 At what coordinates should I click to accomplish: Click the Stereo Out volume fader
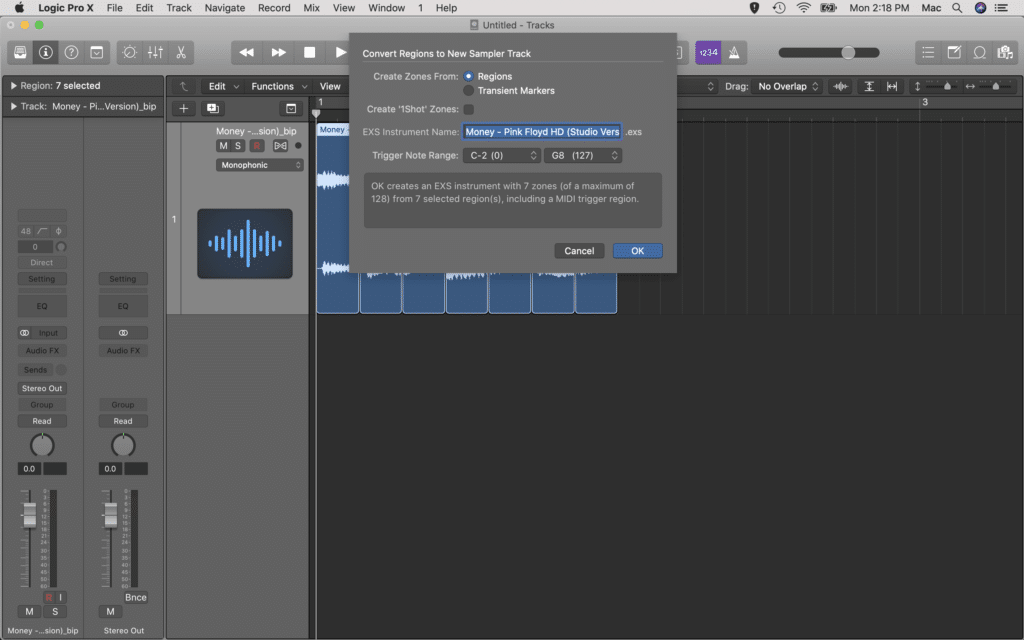[x=110, y=515]
